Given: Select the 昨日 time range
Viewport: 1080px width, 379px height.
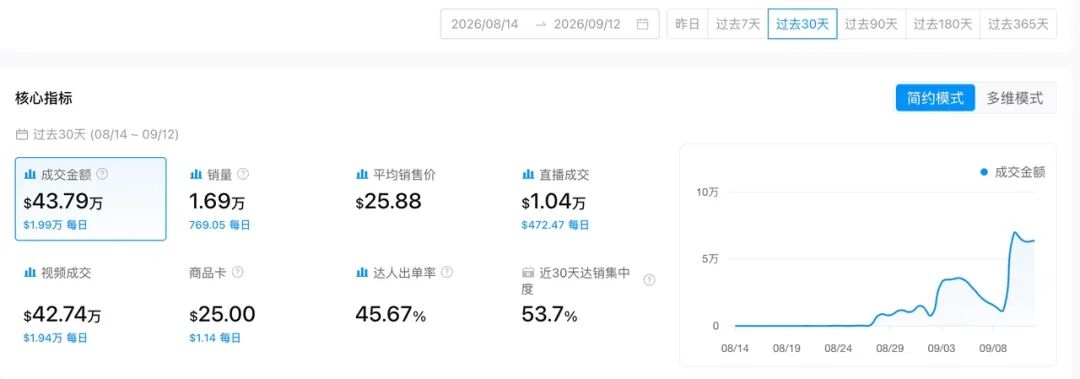Looking at the screenshot, I should tap(687, 24).
